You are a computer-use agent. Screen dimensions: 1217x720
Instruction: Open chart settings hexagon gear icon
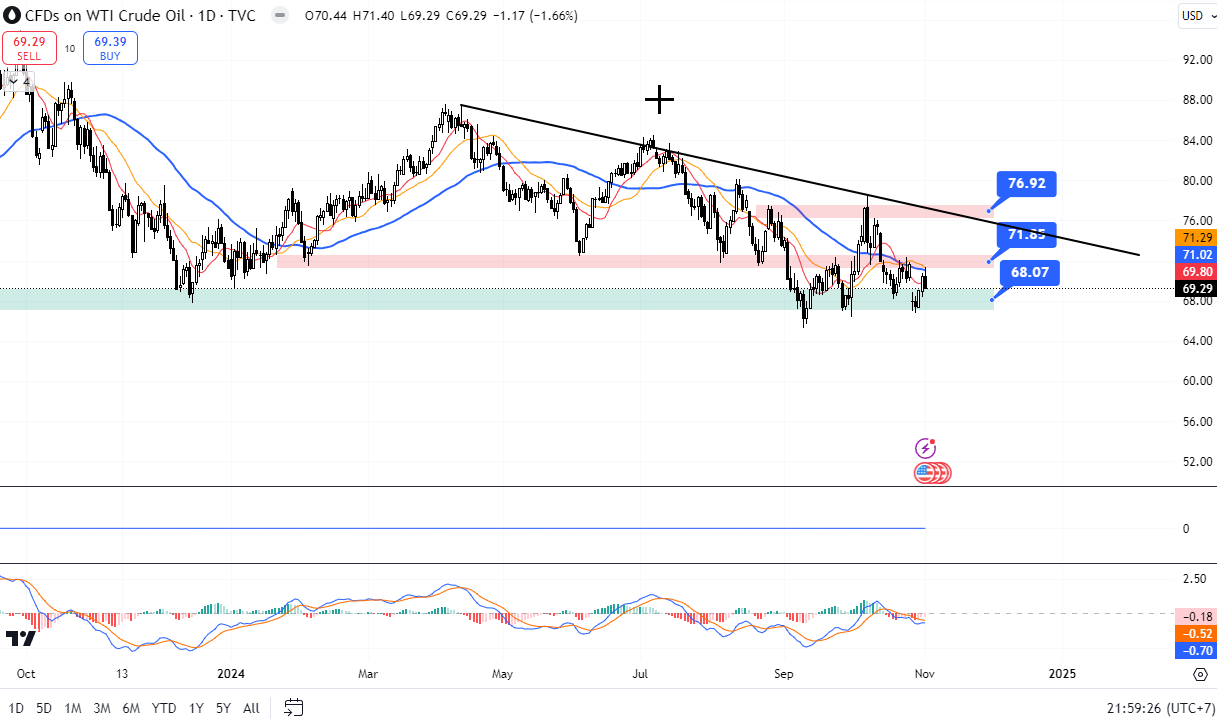pos(1199,675)
